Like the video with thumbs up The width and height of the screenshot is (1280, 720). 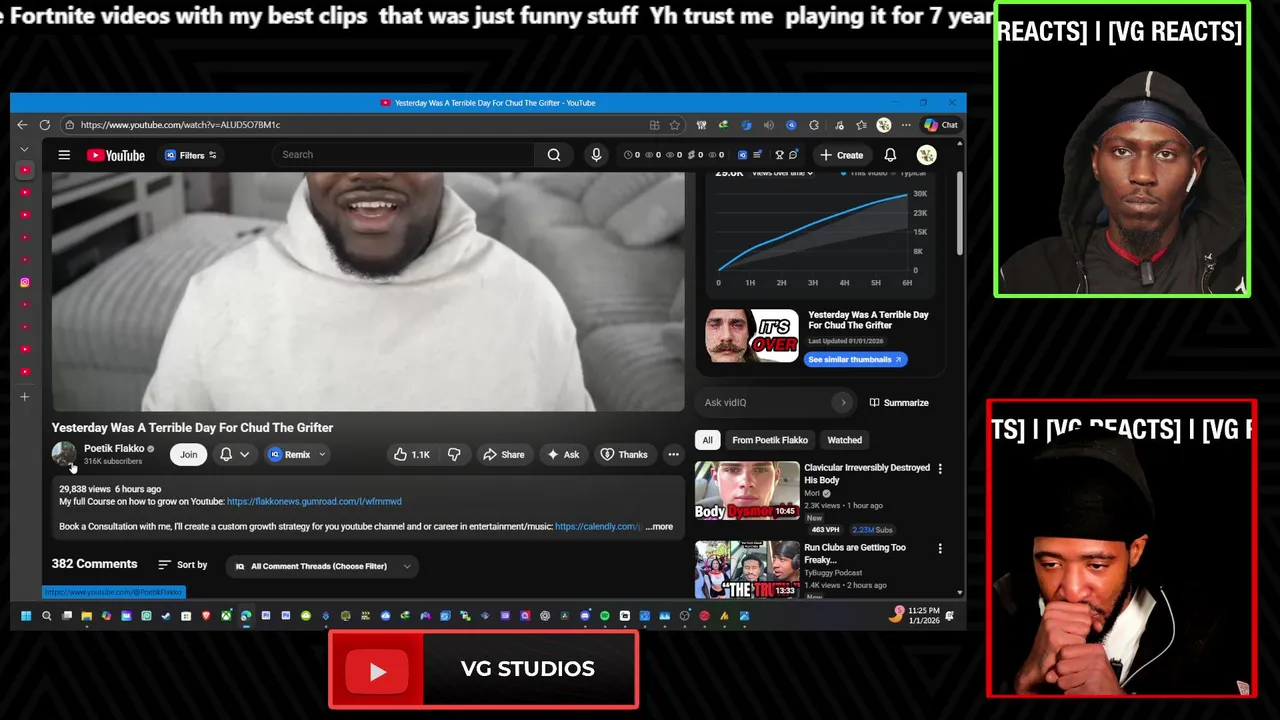411,454
